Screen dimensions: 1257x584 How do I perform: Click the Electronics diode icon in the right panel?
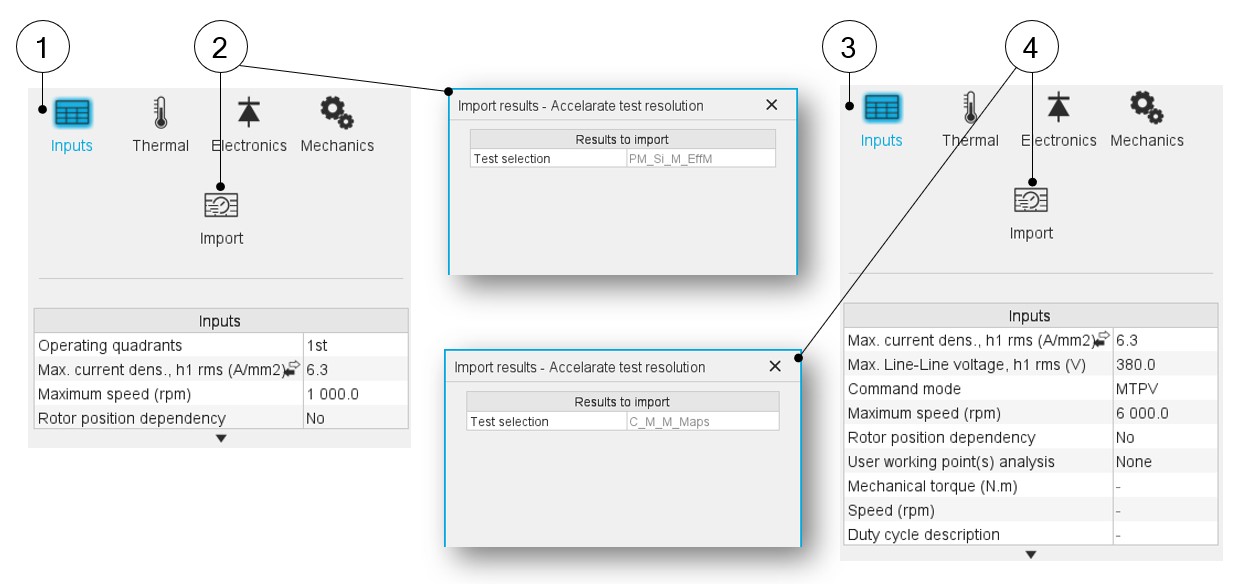[1058, 107]
